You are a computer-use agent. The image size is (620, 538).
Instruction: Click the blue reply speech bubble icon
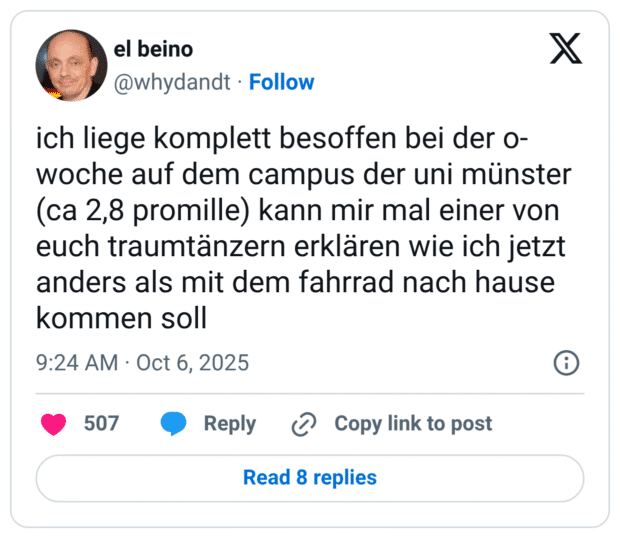click(173, 424)
